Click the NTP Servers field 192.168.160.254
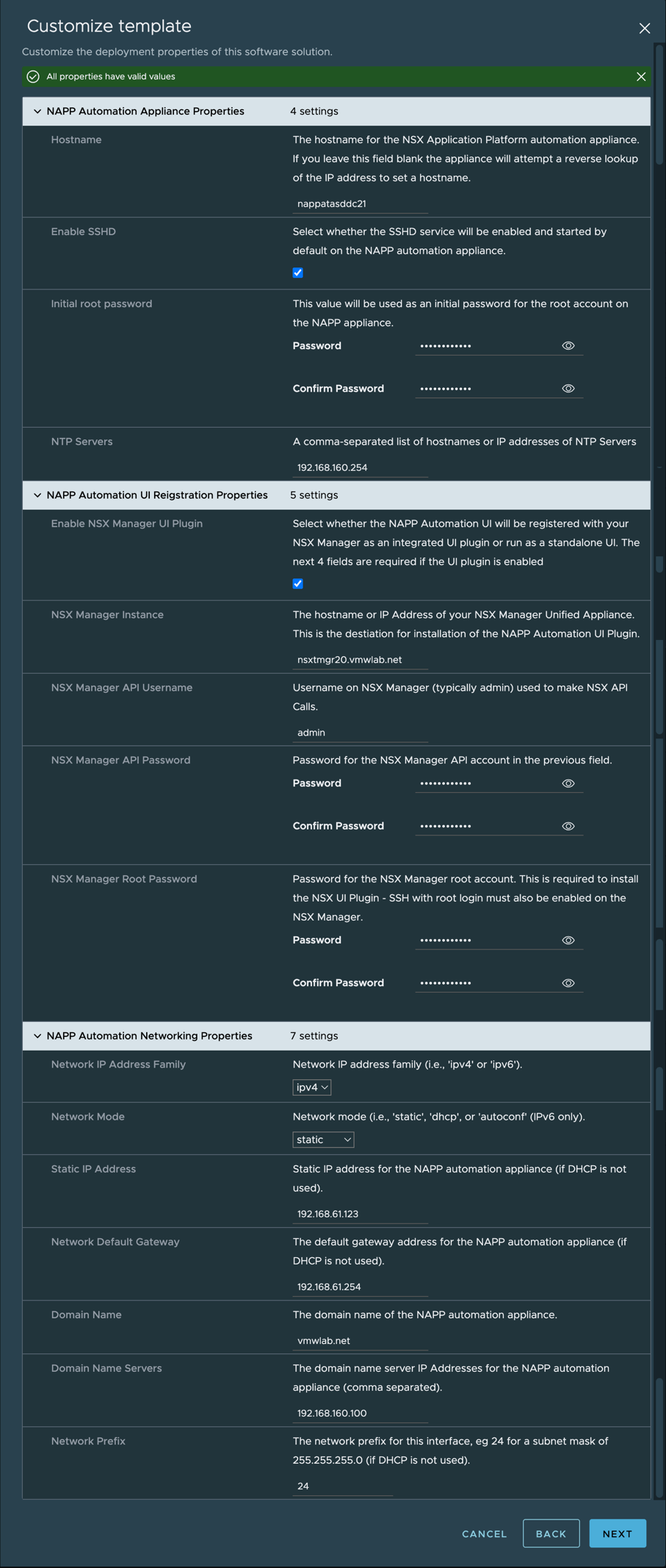 point(361,467)
